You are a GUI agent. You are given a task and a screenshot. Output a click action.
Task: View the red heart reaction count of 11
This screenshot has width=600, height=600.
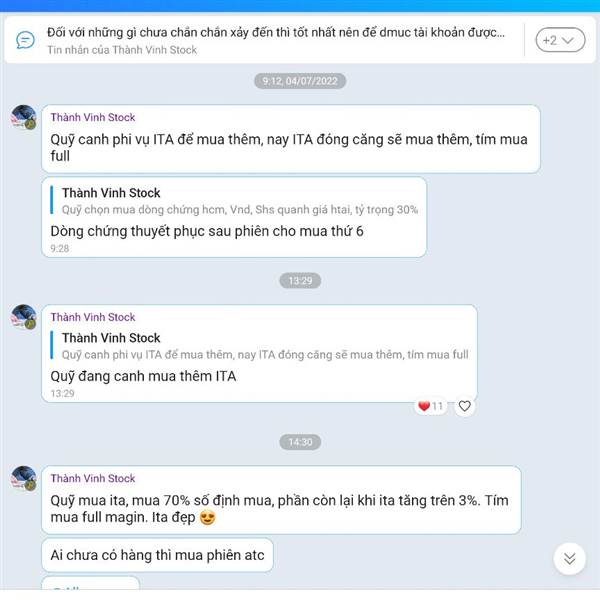tap(430, 406)
